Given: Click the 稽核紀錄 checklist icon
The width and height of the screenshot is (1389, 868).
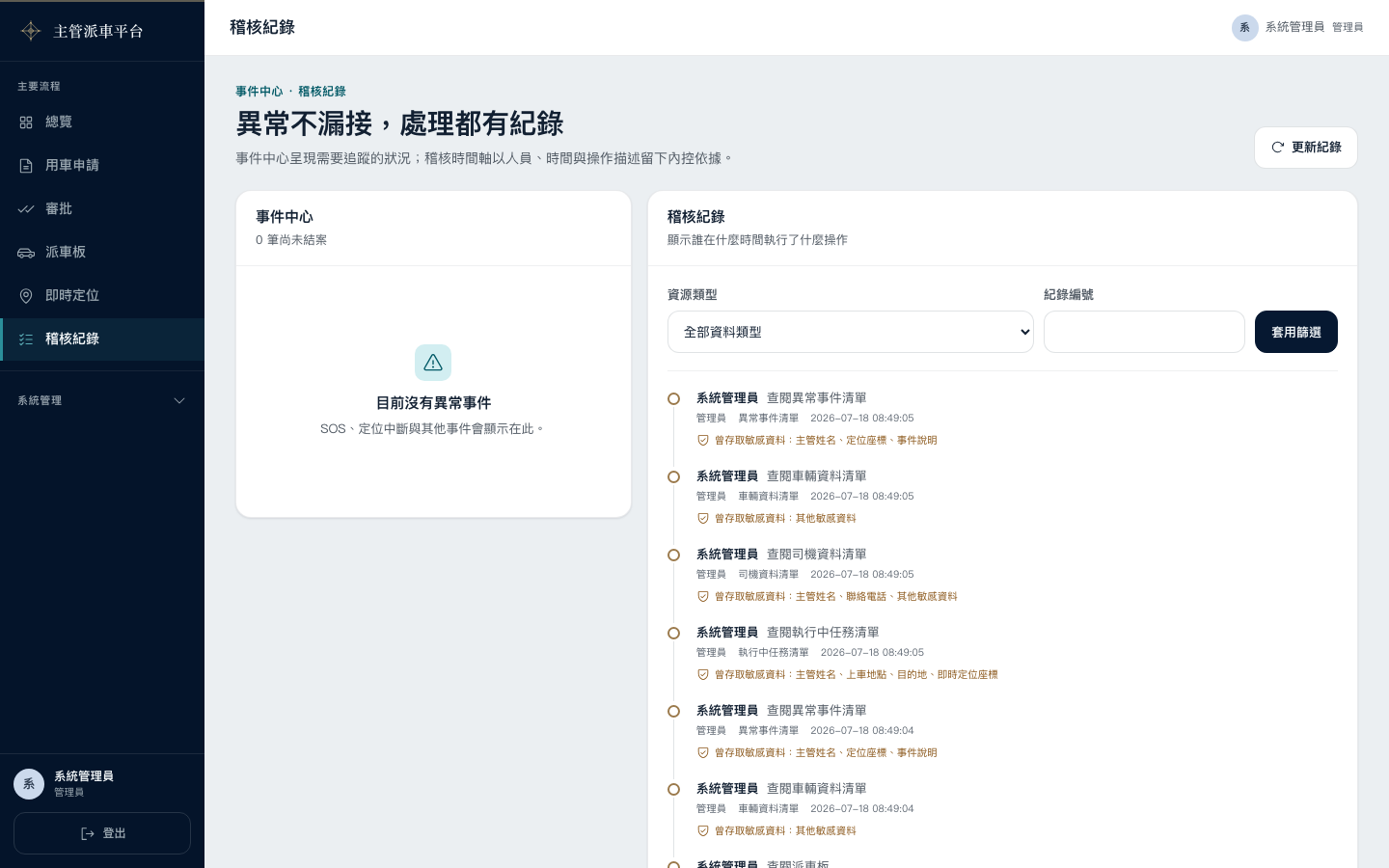Looking at the screenshot, I should [26, 339].
